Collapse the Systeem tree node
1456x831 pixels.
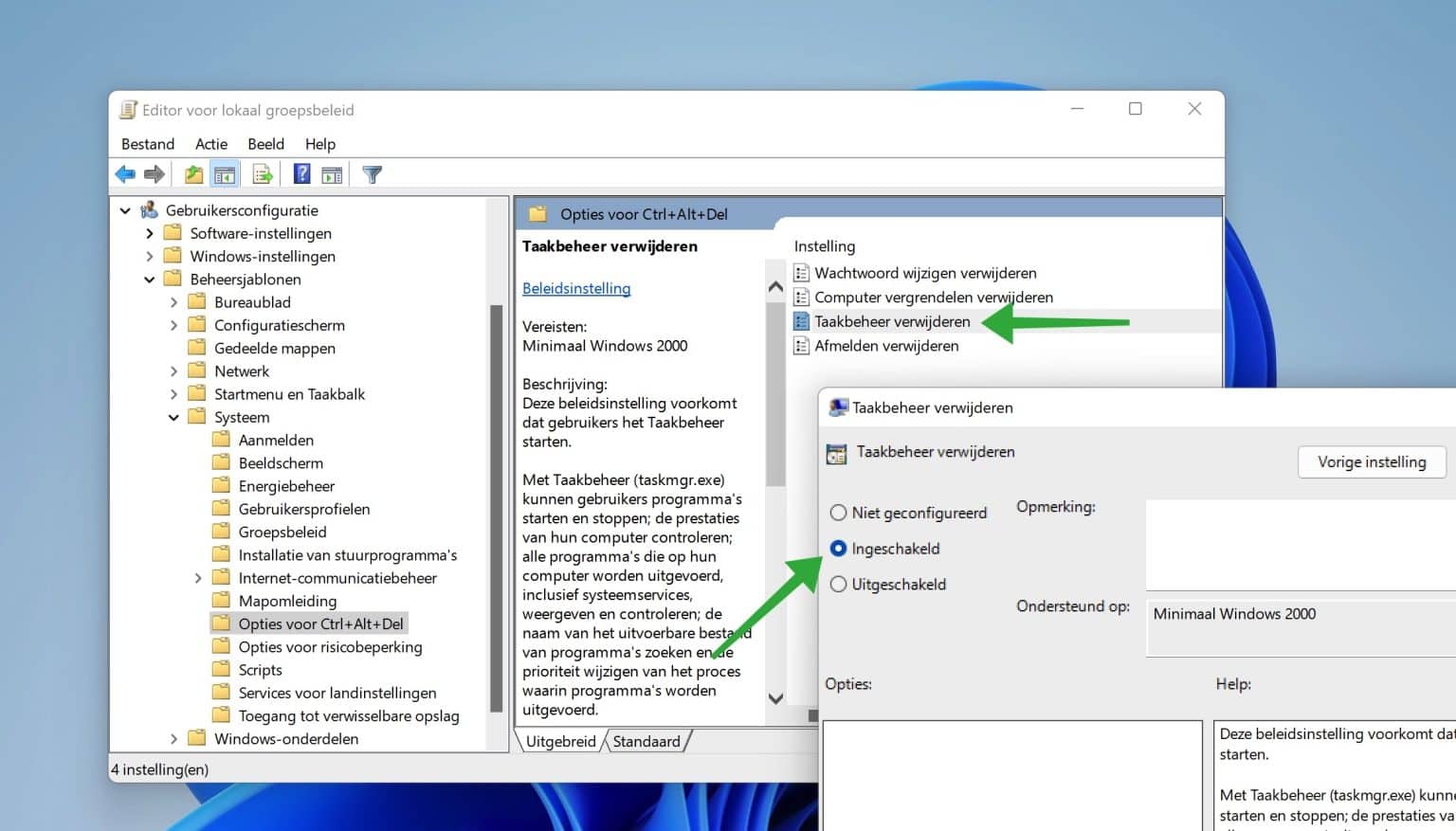click(173, 417)
